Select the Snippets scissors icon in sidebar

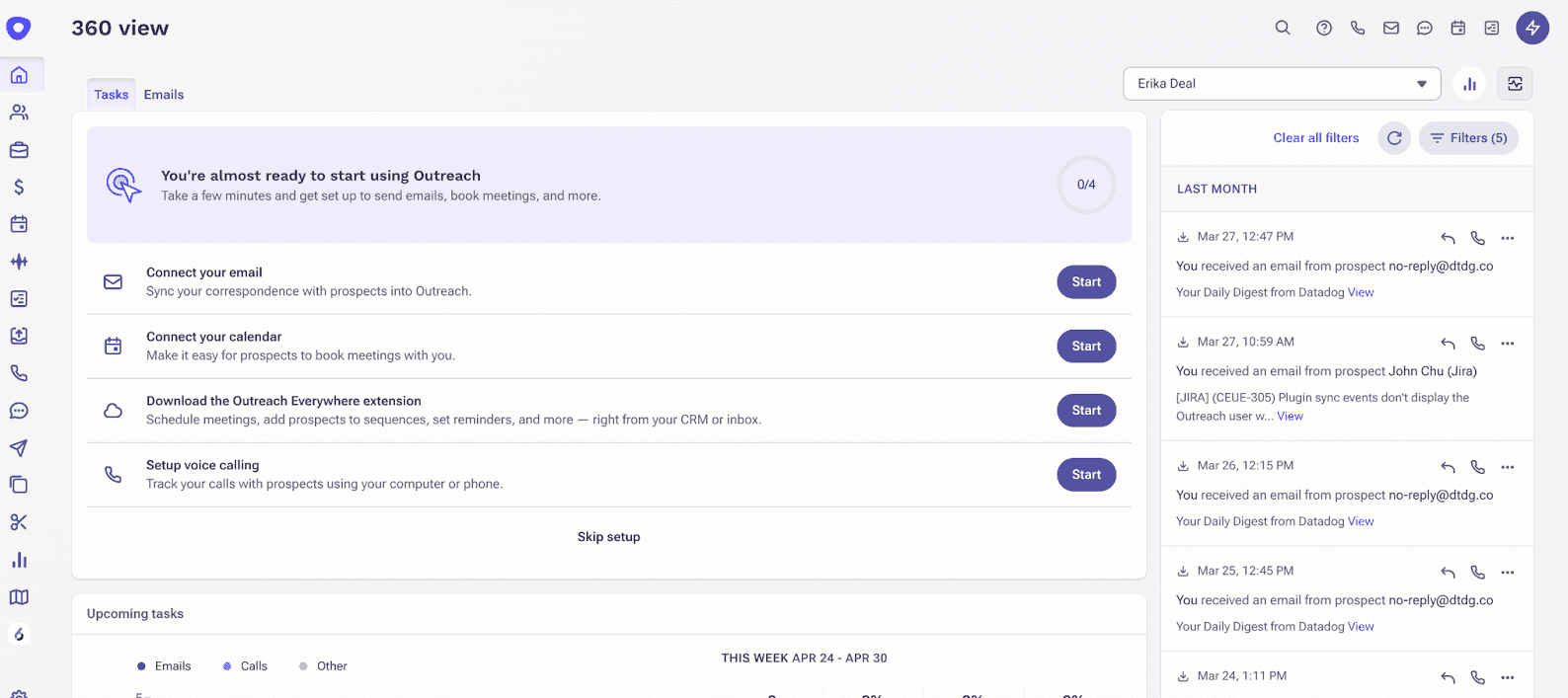[18, 522]
